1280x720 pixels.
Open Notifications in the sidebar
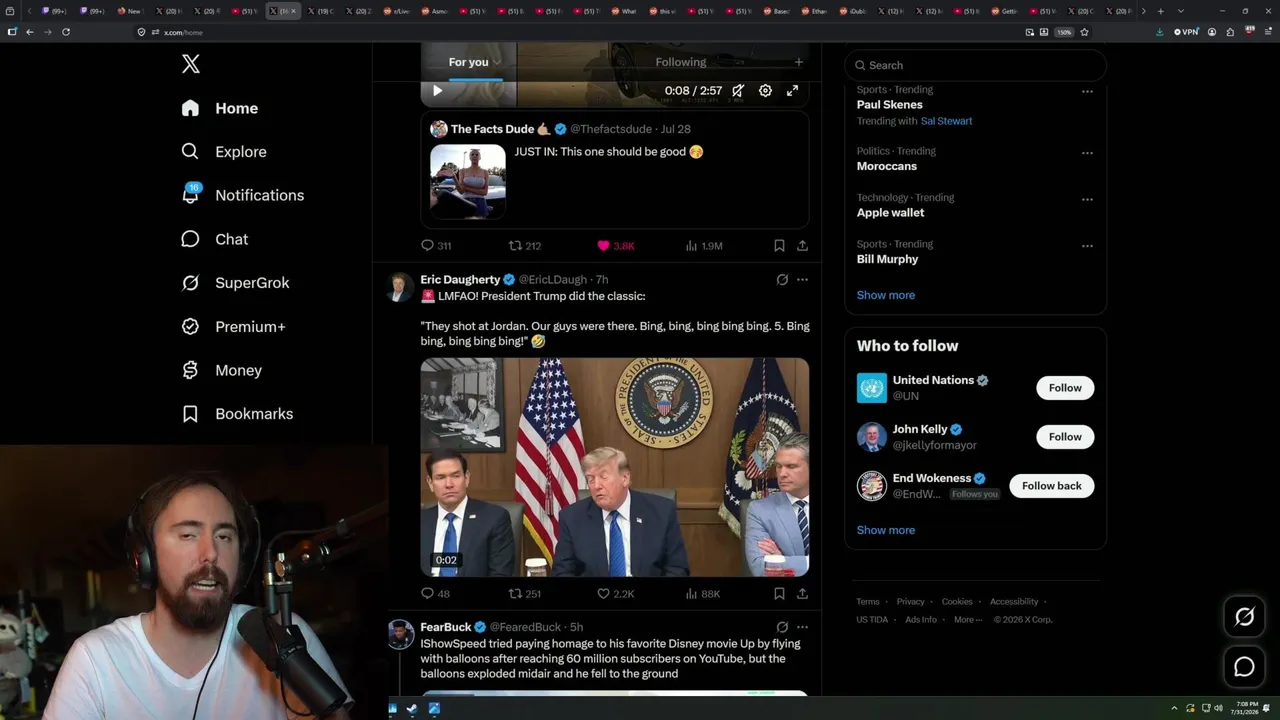243,195
